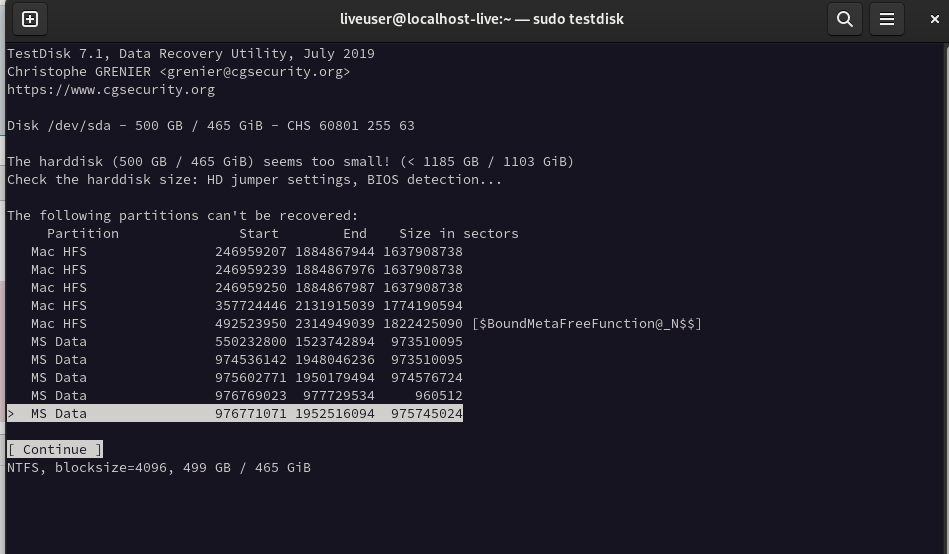Select MS Data row starting 974536142
Image resolution: width=949 pixels, height=554 pixels.
pyautogui.click(x=247, y=360)
